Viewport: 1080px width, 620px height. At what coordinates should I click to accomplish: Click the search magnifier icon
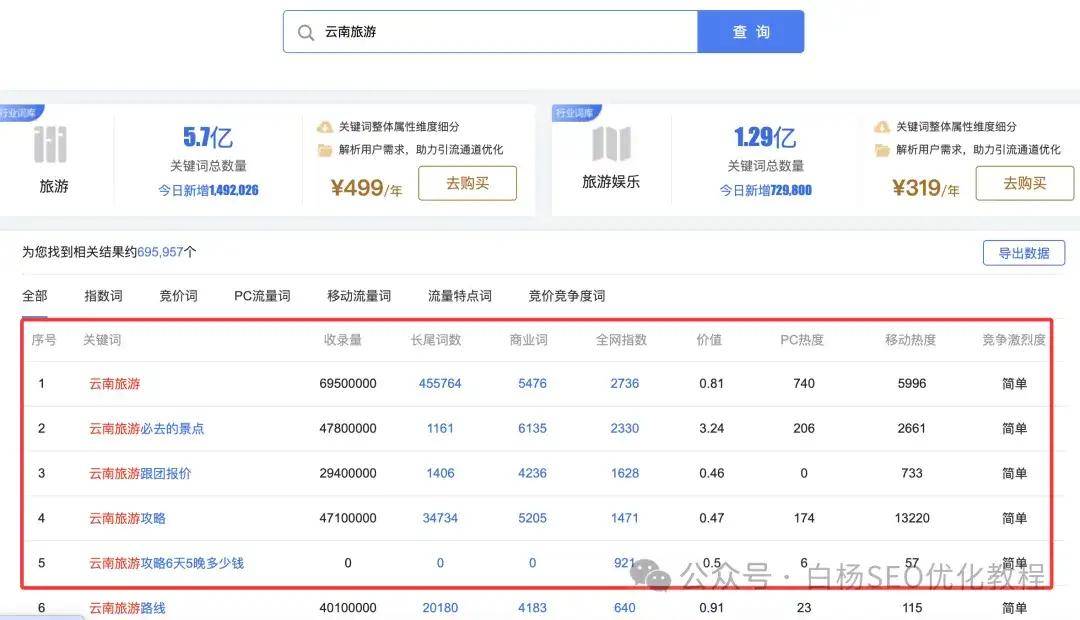click(306, 32)
